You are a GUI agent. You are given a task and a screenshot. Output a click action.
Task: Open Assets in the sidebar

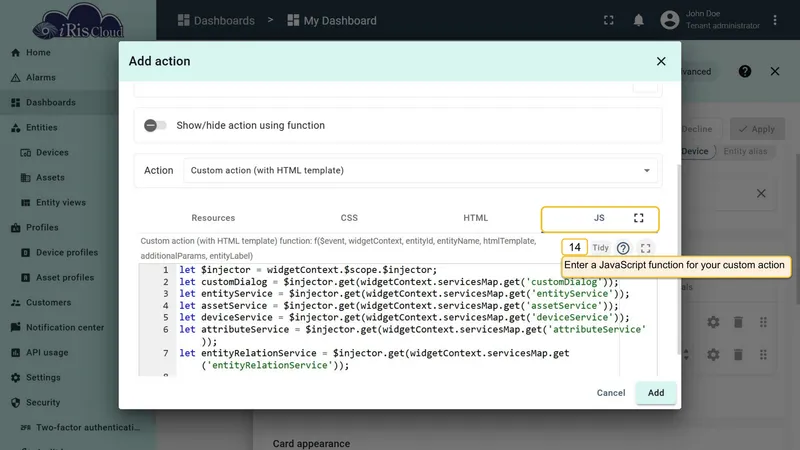tap(50, 178)
